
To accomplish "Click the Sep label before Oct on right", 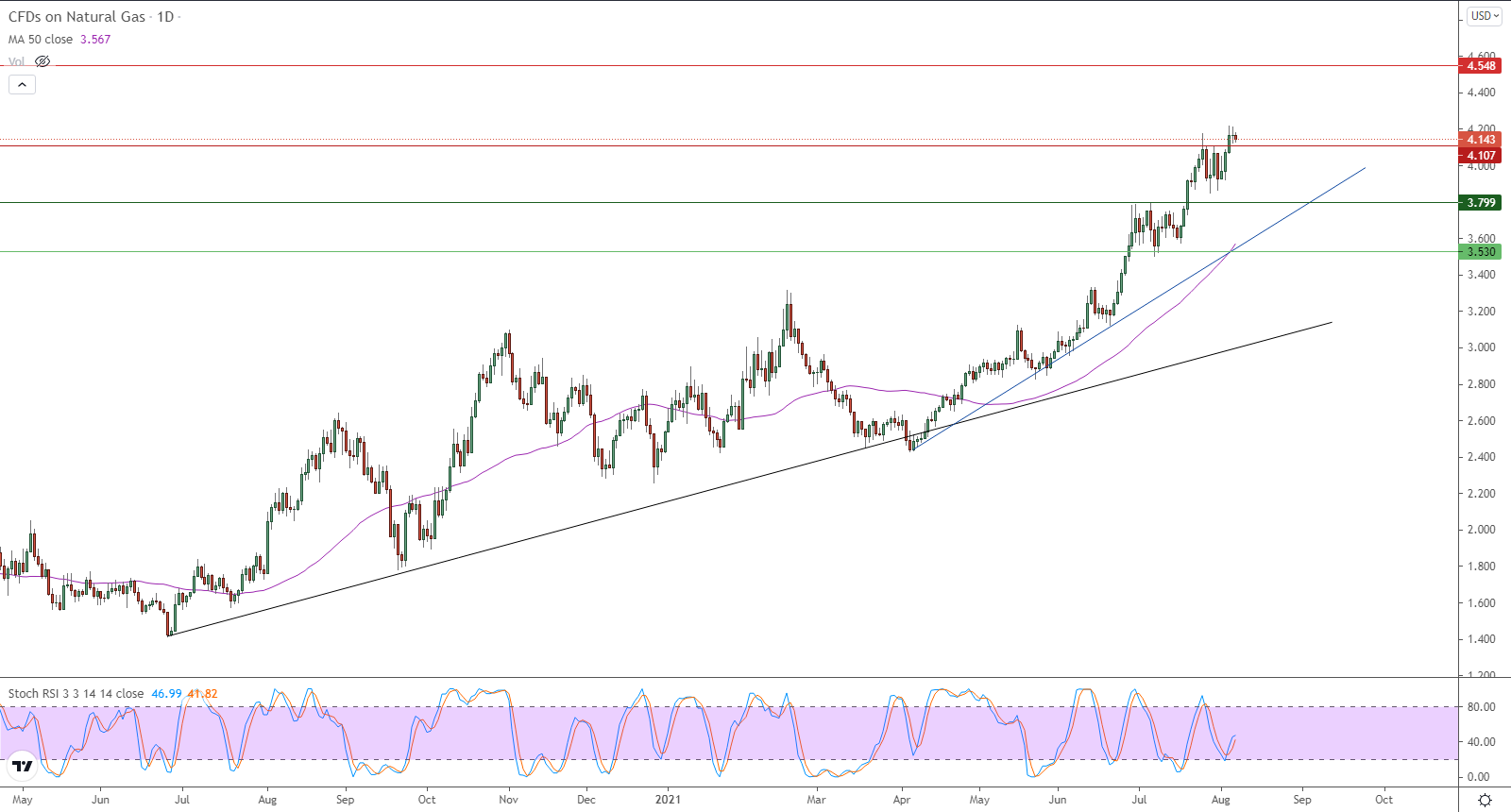I will [1302, 800].
